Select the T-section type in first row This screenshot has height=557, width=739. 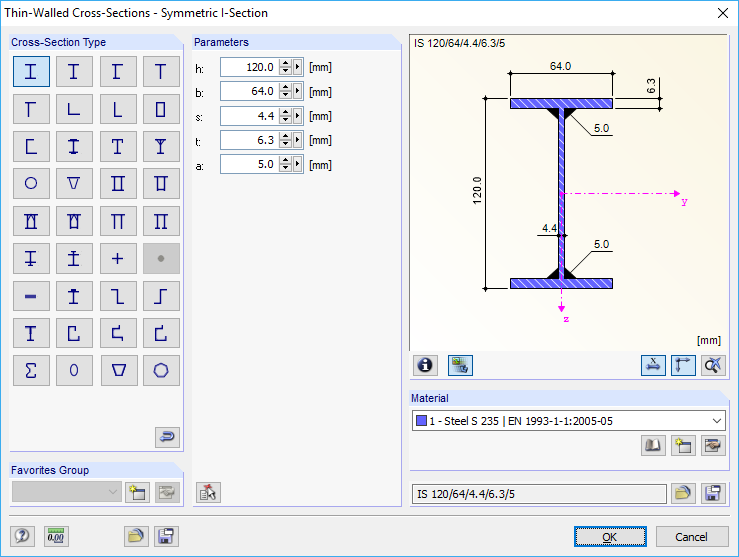(x=161, y=72)
